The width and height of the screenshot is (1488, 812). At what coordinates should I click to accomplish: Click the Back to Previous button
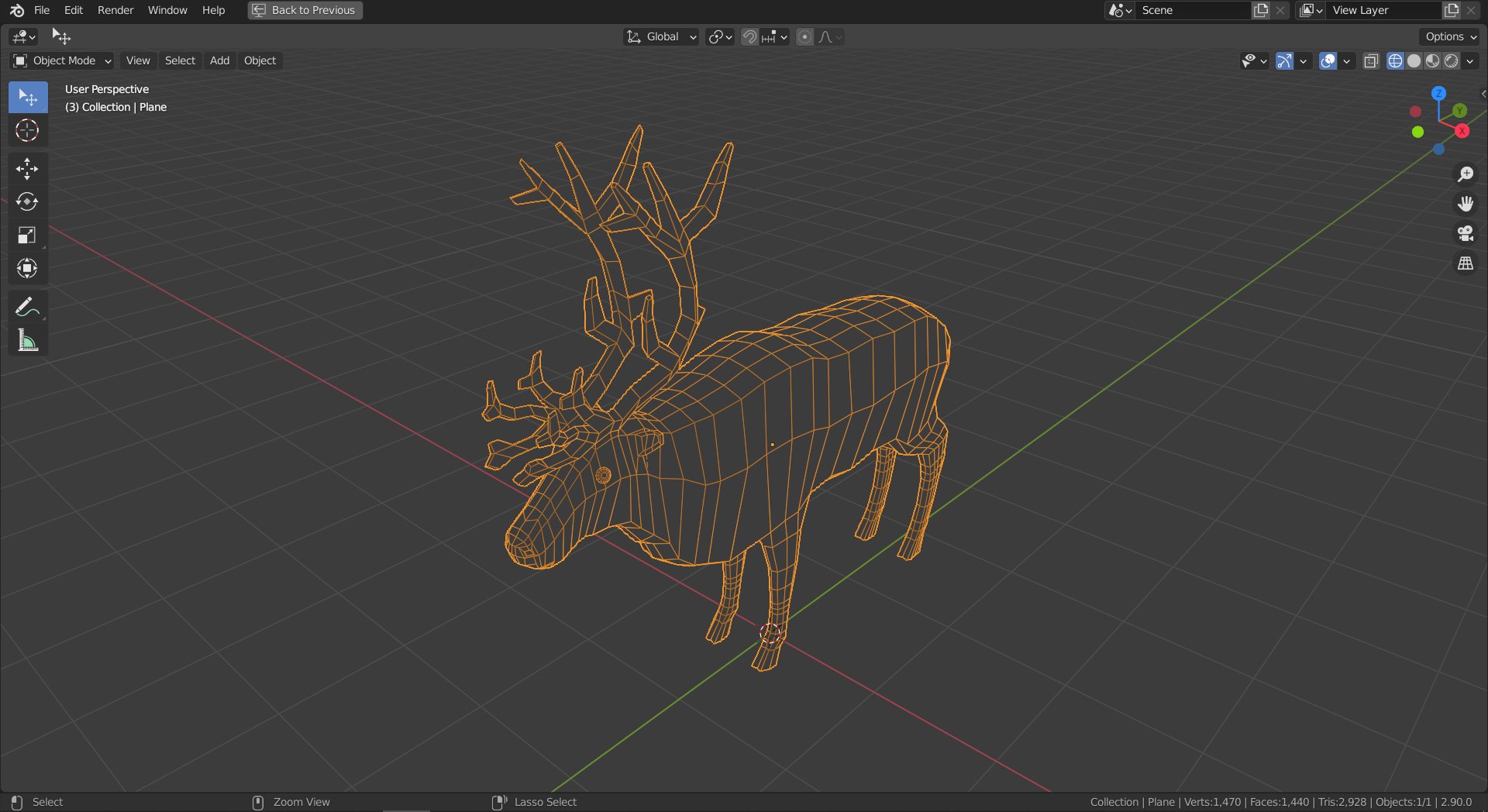(305, 10)
